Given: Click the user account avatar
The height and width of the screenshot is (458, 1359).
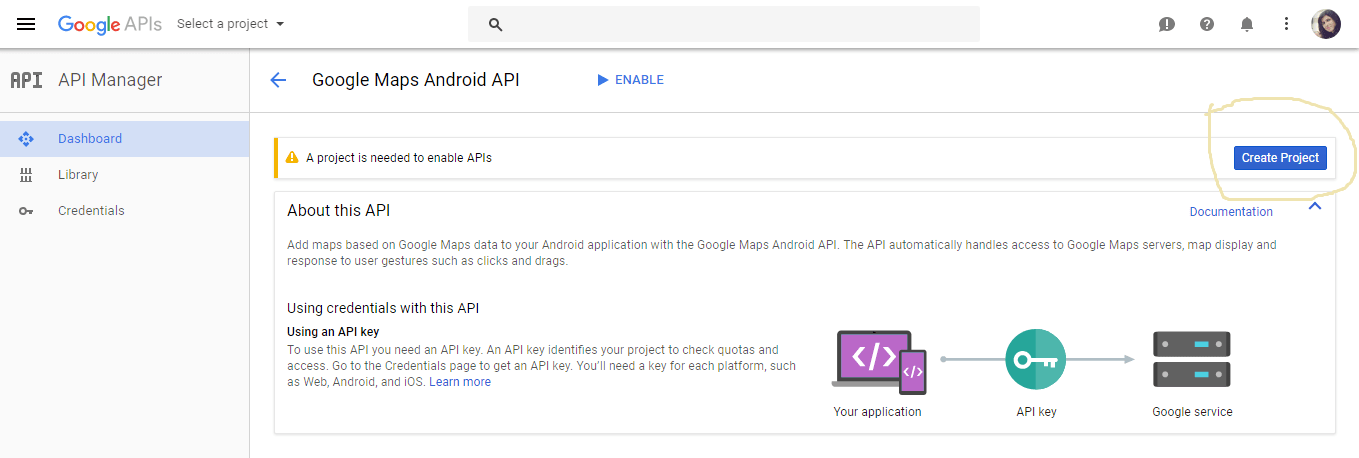Looking at the screenshot, I should click(1326, 24).
